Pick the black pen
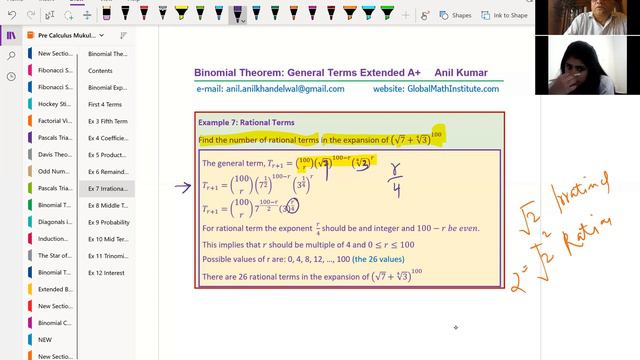This screenshot has width=640, height=360. click(125, 14)
